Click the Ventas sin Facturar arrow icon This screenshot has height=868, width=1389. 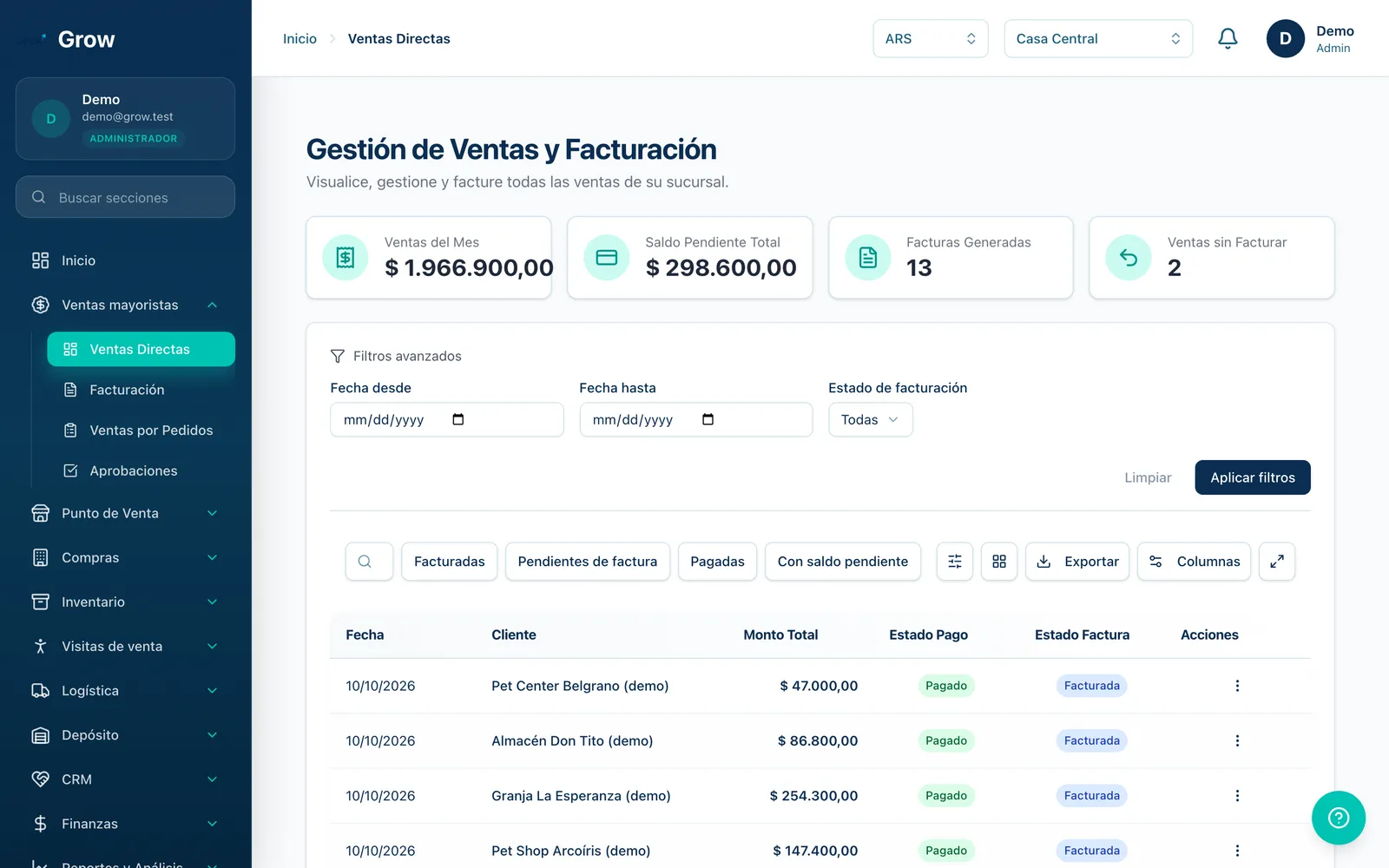tap(1129, 258)
